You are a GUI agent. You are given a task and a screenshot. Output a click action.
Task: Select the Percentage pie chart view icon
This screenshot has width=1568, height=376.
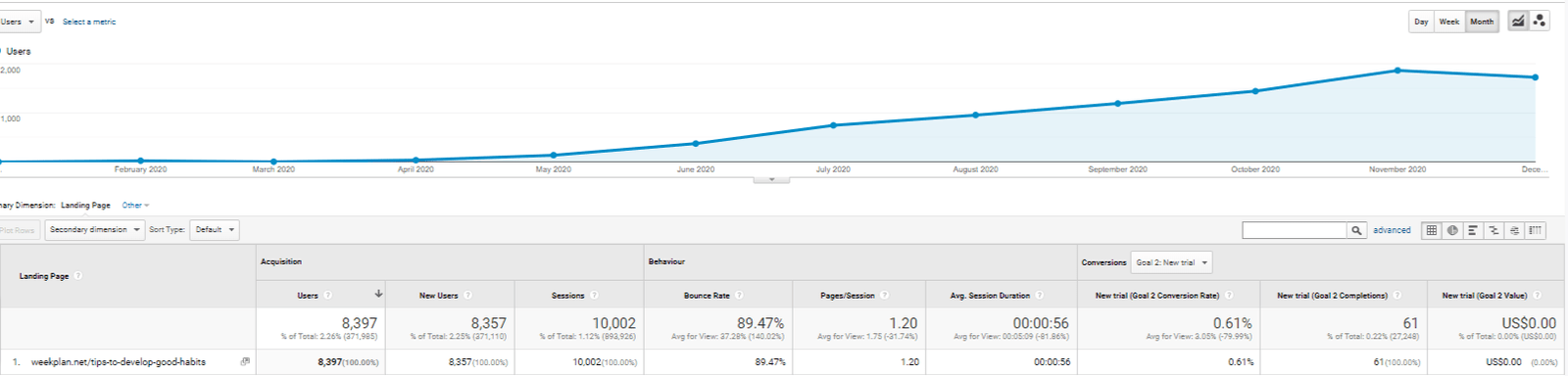point(1452,230)
